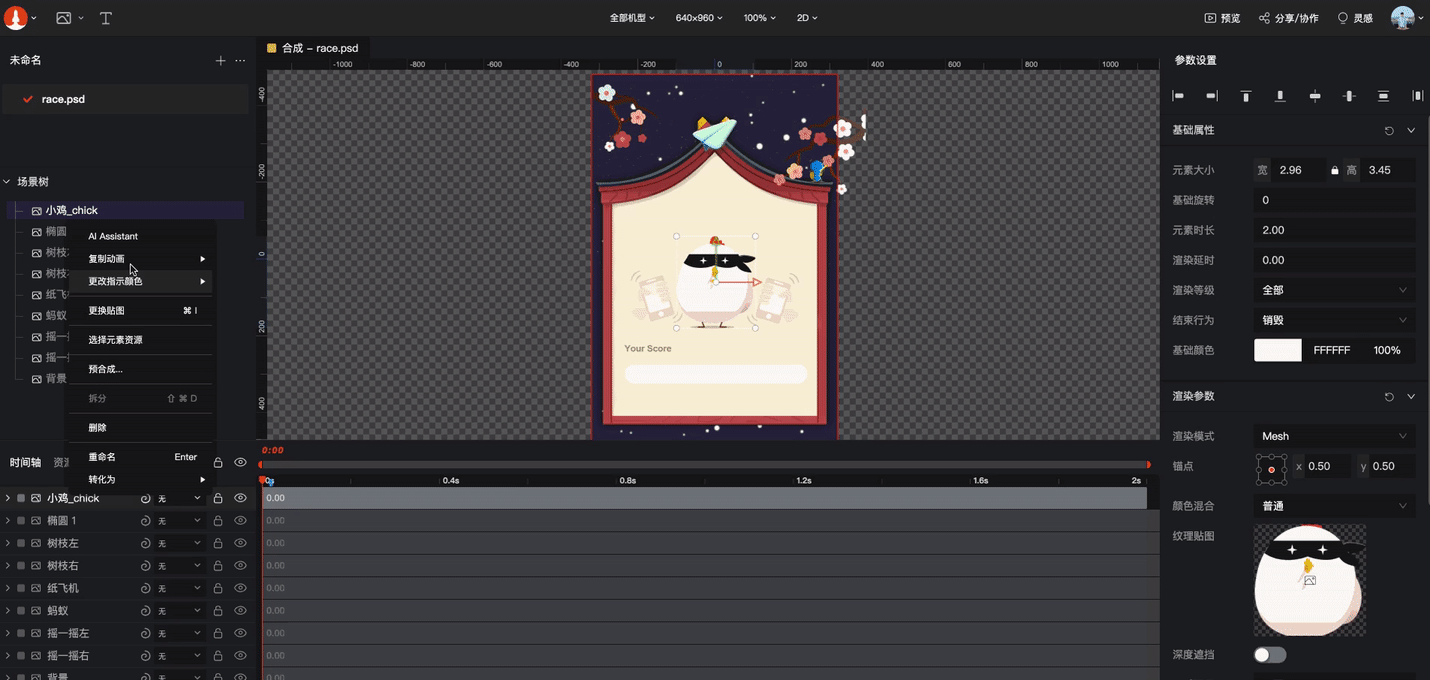Expand the 小鸡_chick timeline row

(8, 498)
